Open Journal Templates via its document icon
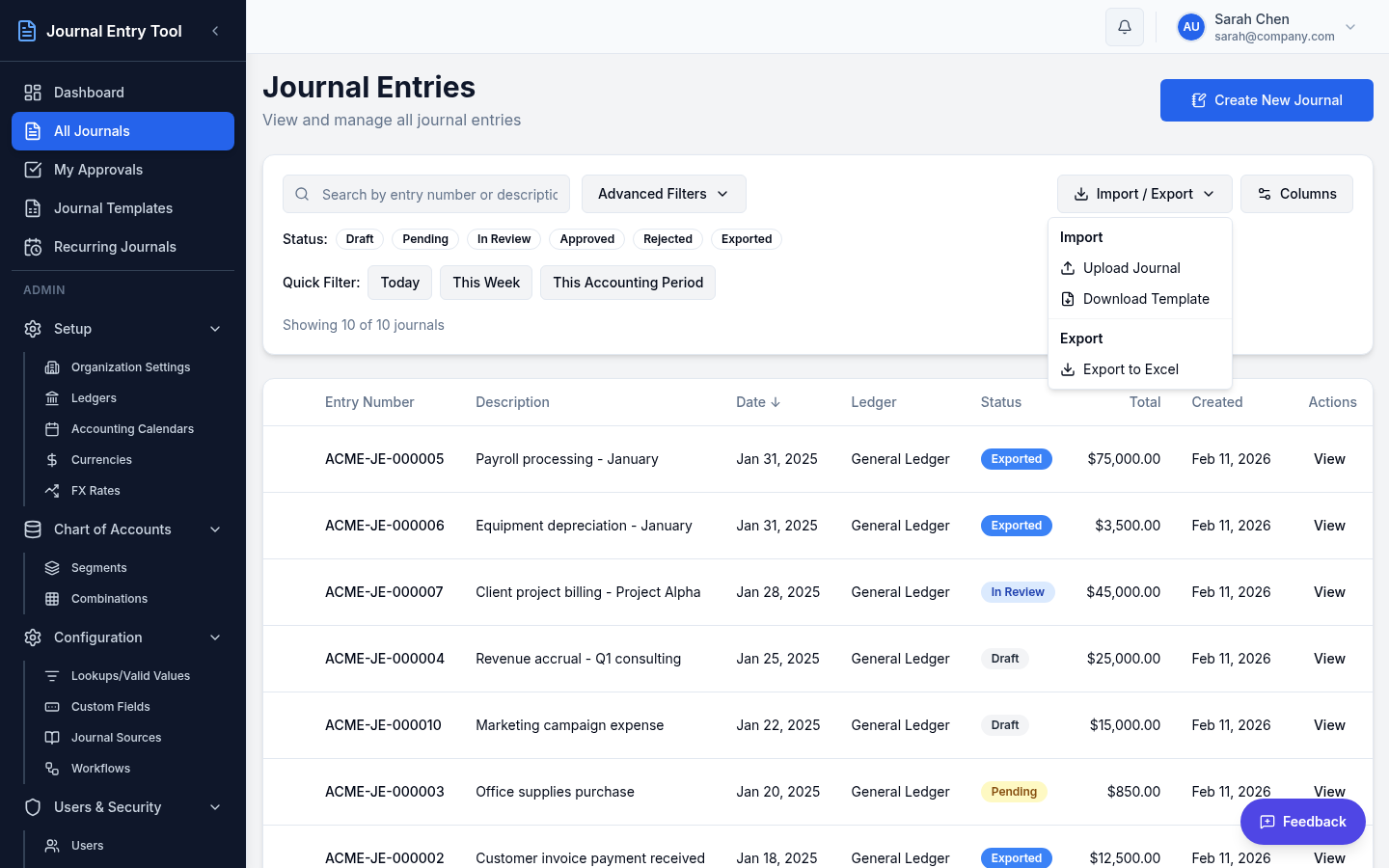Image resolution: width=1389 pixels, height=868 pixels. click(x=32, y=207)
